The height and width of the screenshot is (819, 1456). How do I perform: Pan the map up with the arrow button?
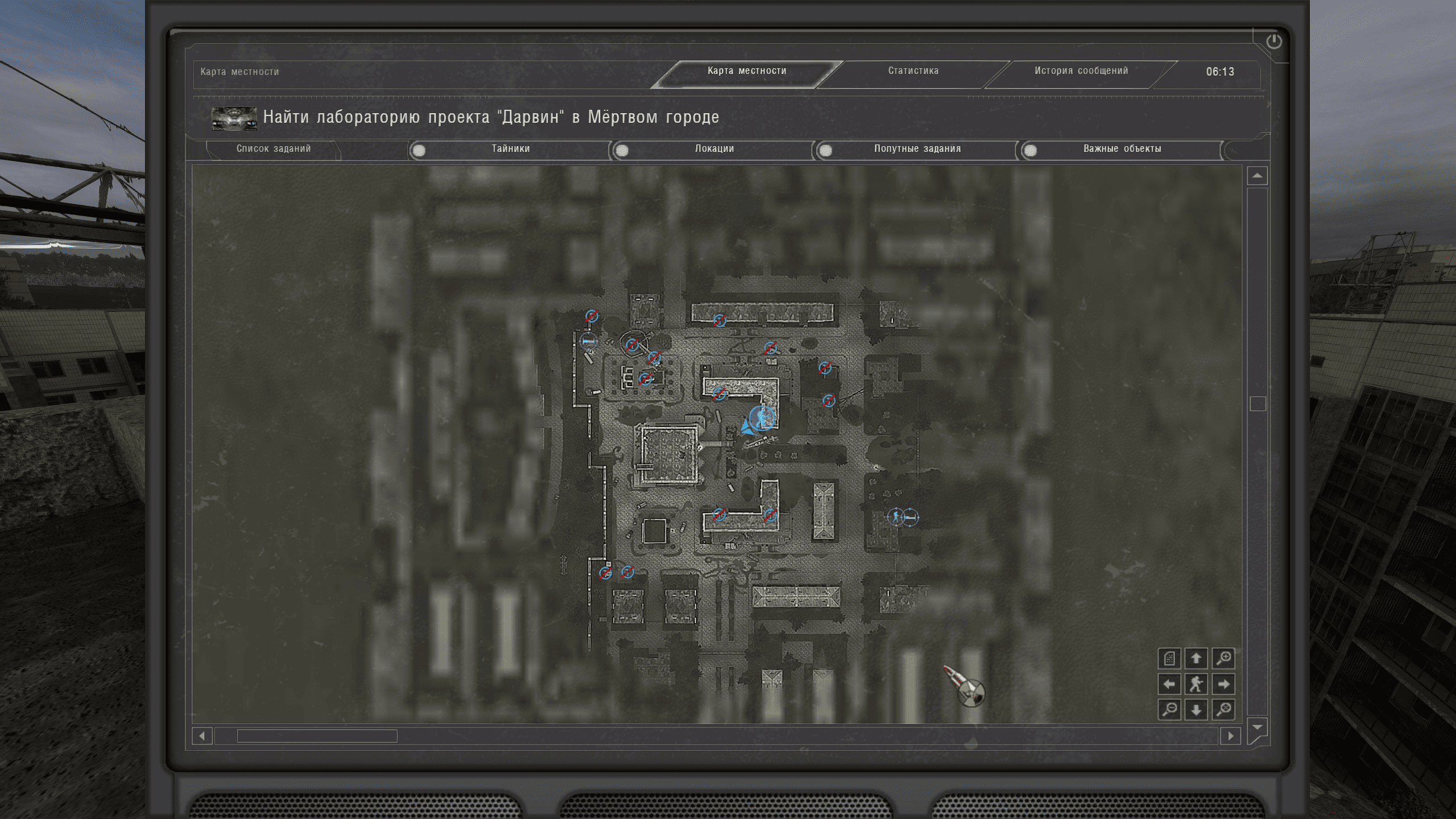coord(1196,658)
